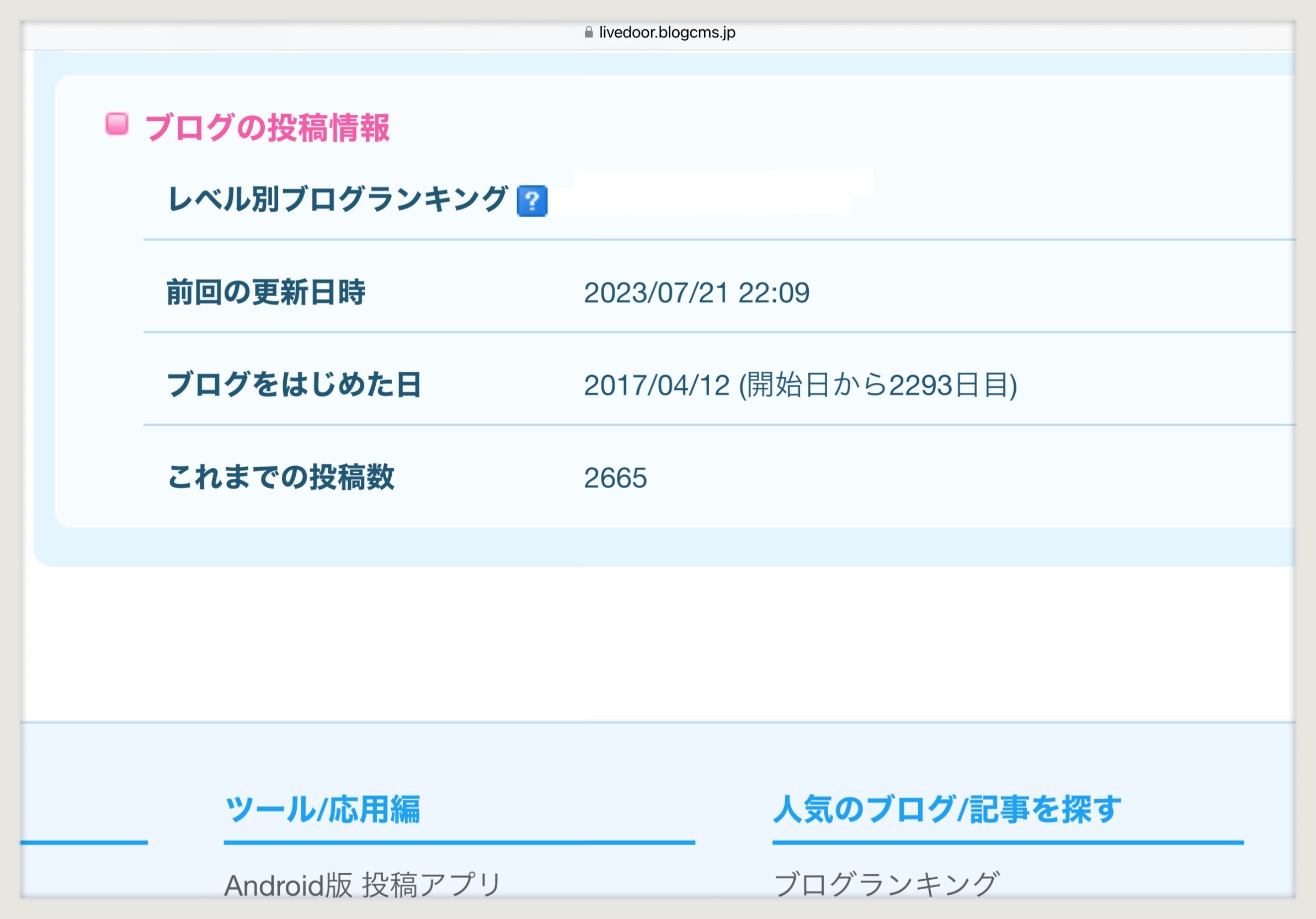Screen dimensions: 1316x919
Task: Click blue divider under ツール/応用編
Action: [459, 843]
